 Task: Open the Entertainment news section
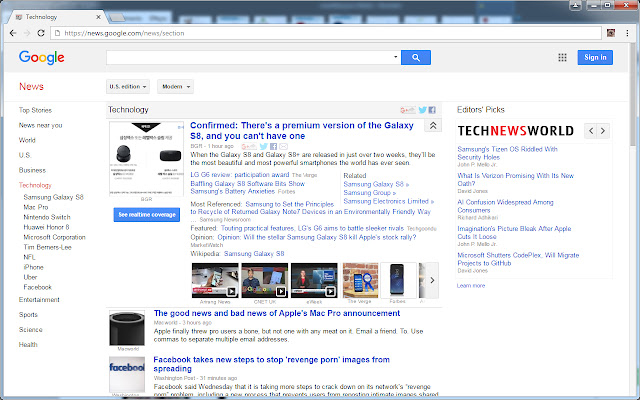[x=39, y=299]
